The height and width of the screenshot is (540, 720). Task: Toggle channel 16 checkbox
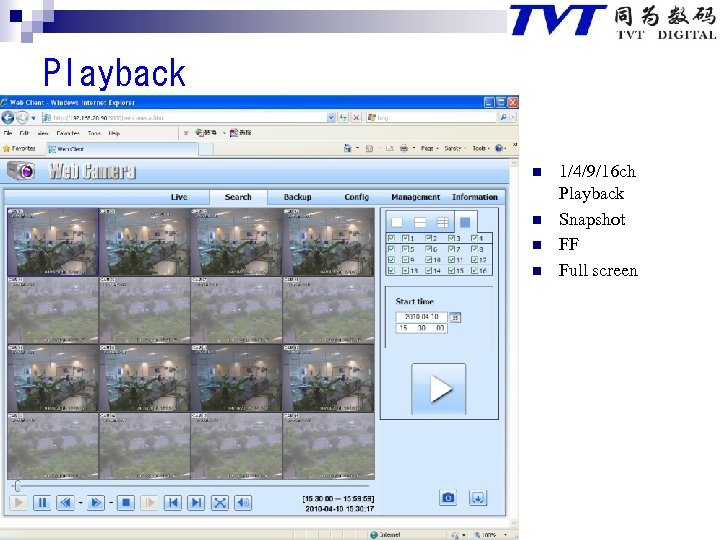pyautogui.click(x=474, y=270)
